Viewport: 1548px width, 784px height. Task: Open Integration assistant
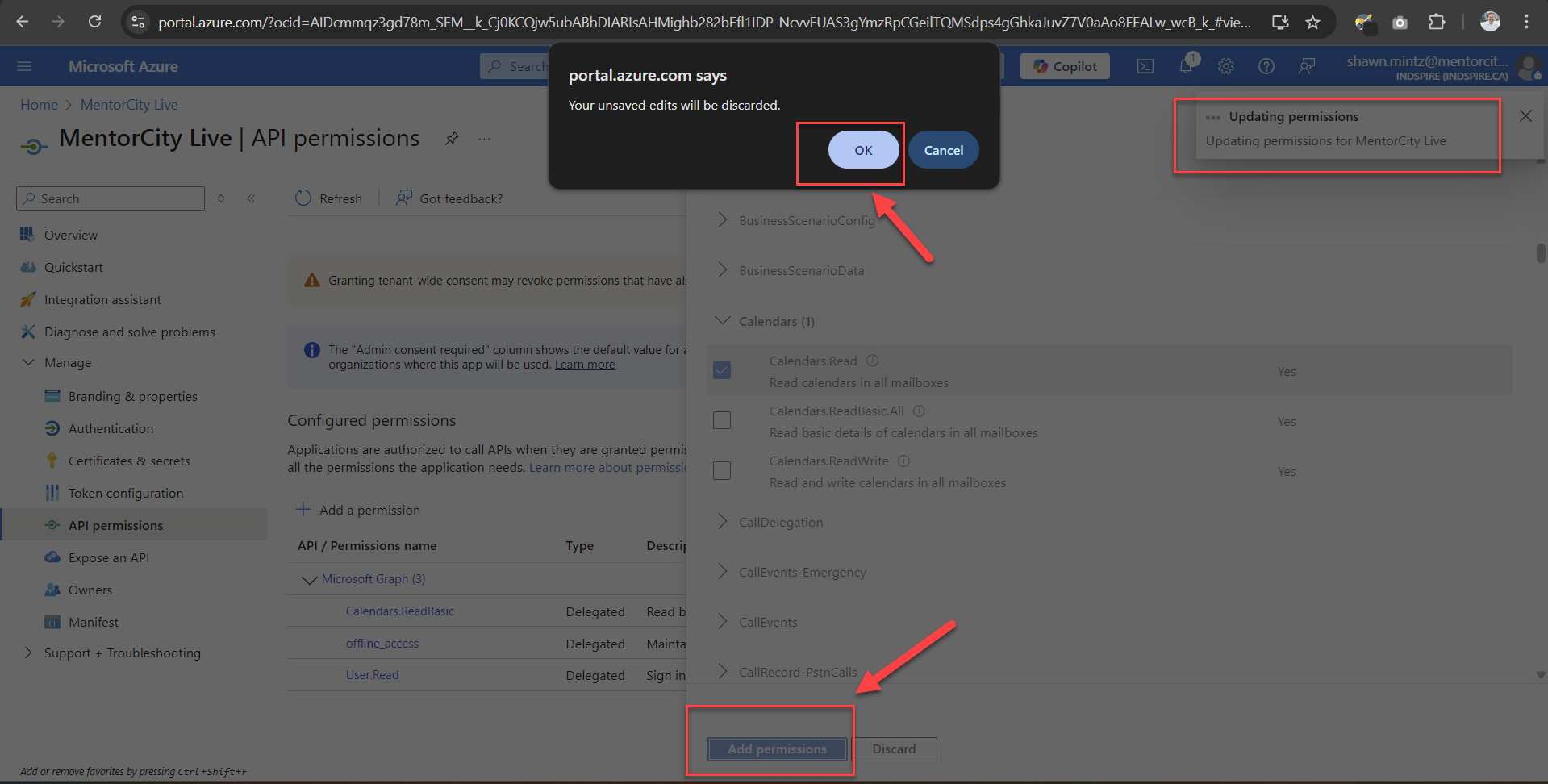coord(102,299)
